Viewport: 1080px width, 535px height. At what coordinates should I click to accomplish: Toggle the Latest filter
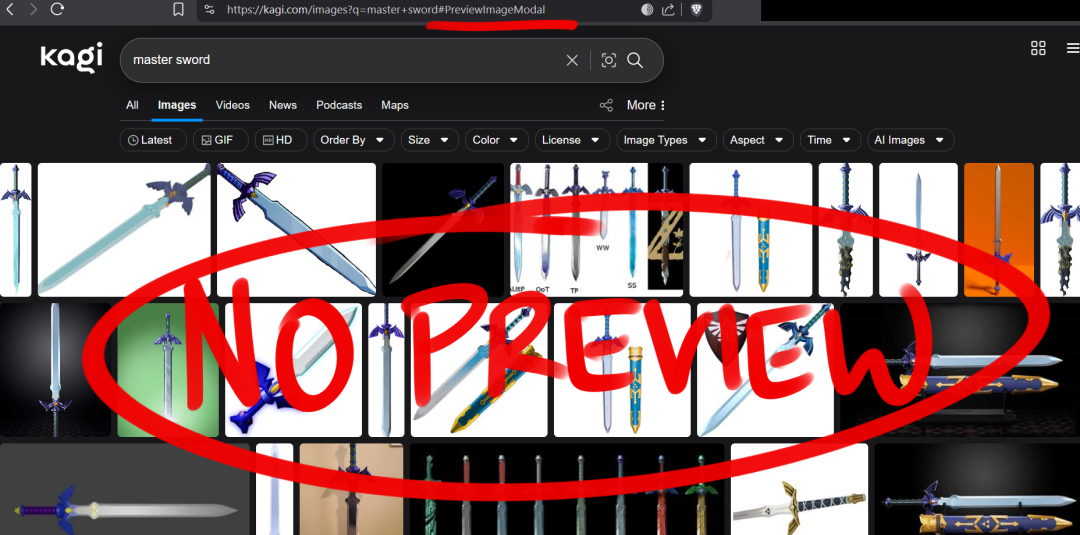pos(150,140)
